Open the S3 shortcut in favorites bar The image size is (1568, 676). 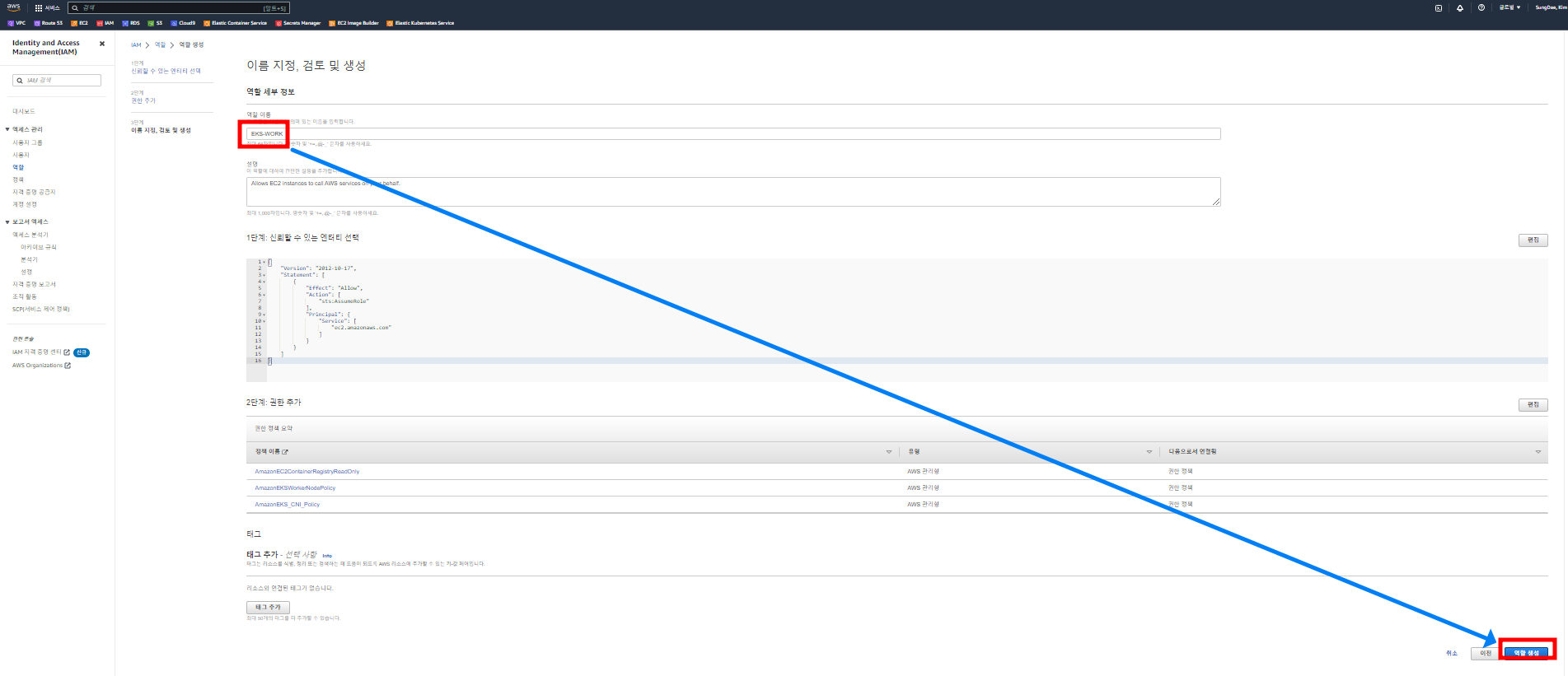coord(155,23)
